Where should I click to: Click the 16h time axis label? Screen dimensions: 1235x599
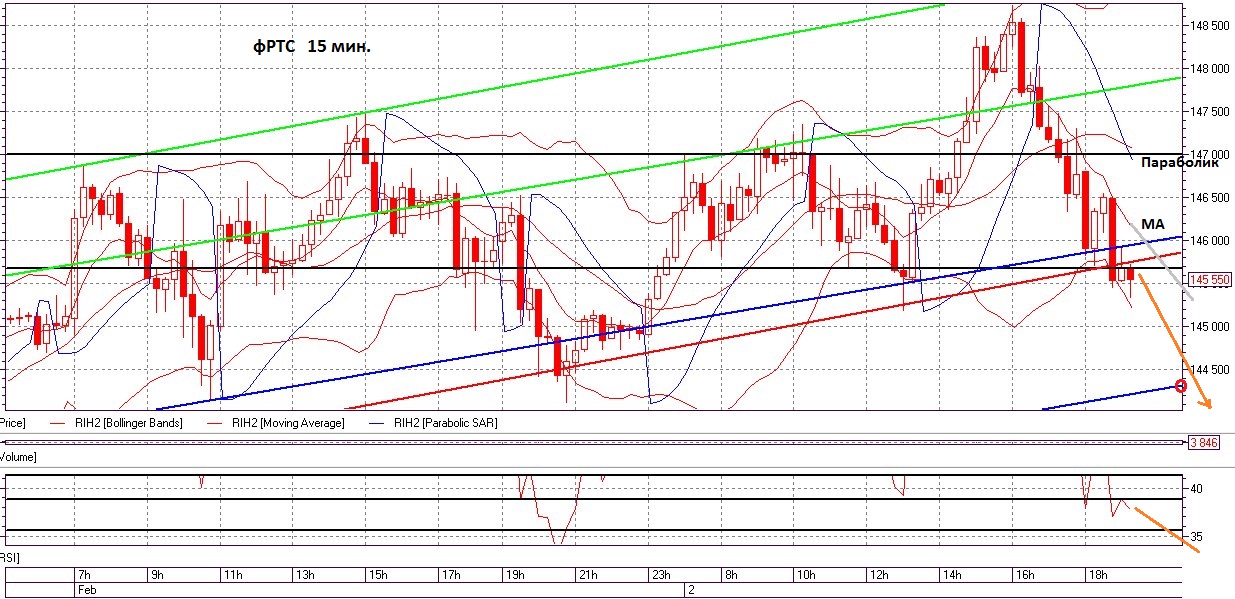click(1024, 575)
